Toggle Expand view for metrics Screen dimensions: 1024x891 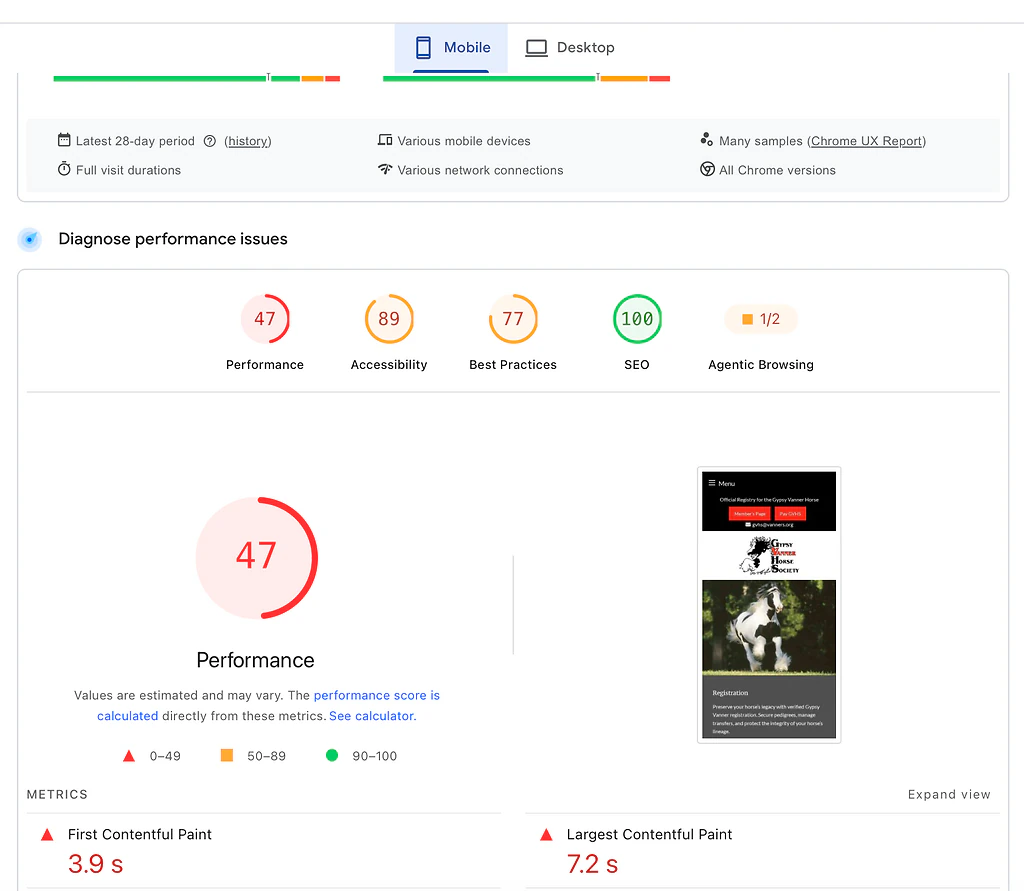[x=948, y=794]
